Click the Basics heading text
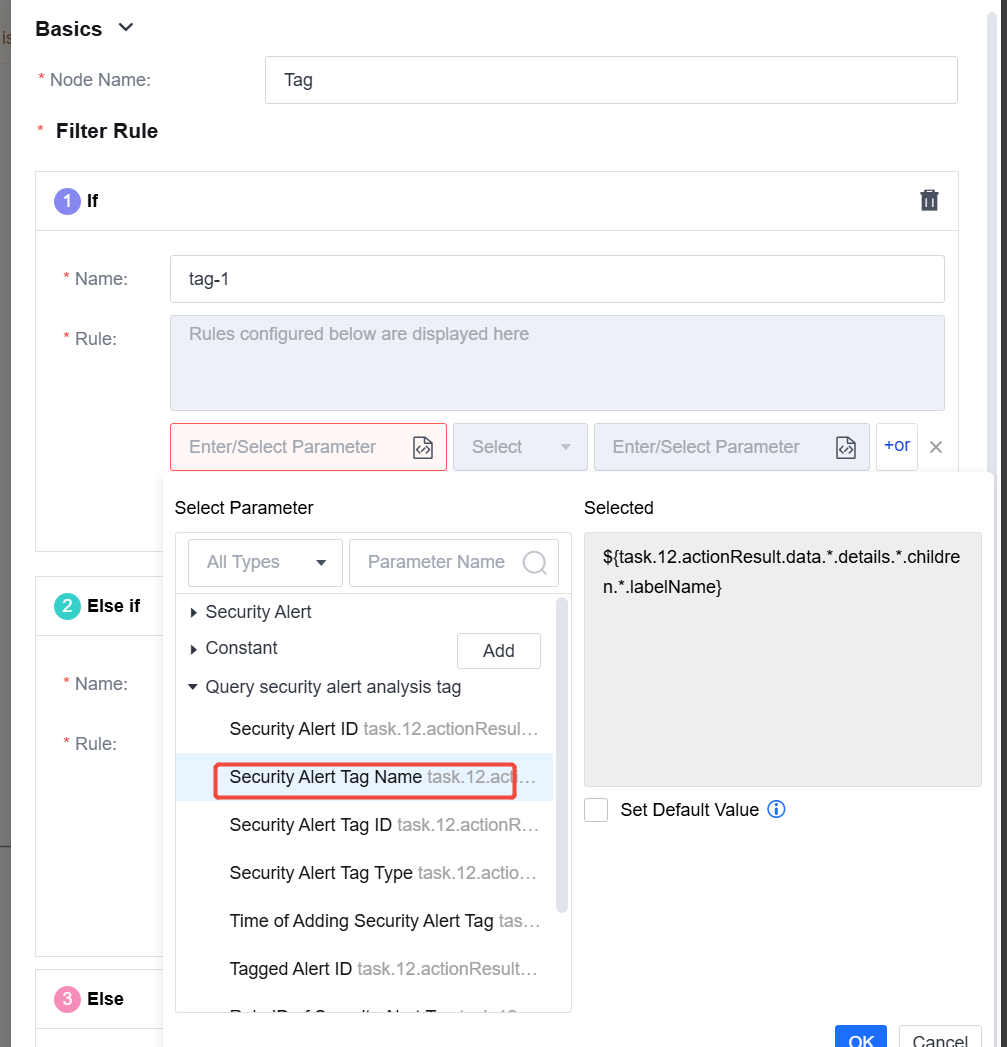The image size is (1007, 1047). tap(69, 29)
